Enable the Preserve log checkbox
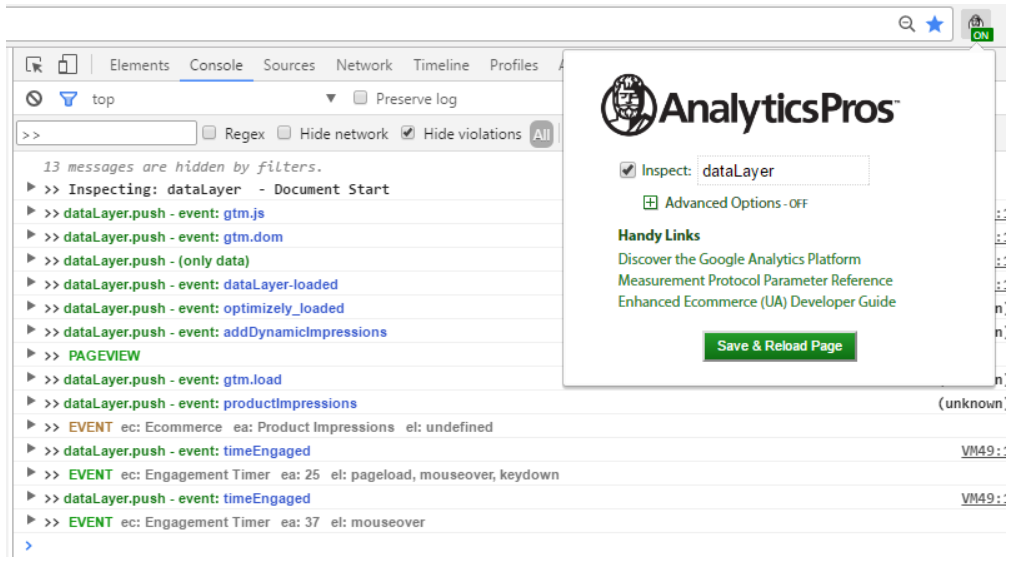Image resolution: width=1013 pixels, height=565 pixels. [x=361, y=99]
